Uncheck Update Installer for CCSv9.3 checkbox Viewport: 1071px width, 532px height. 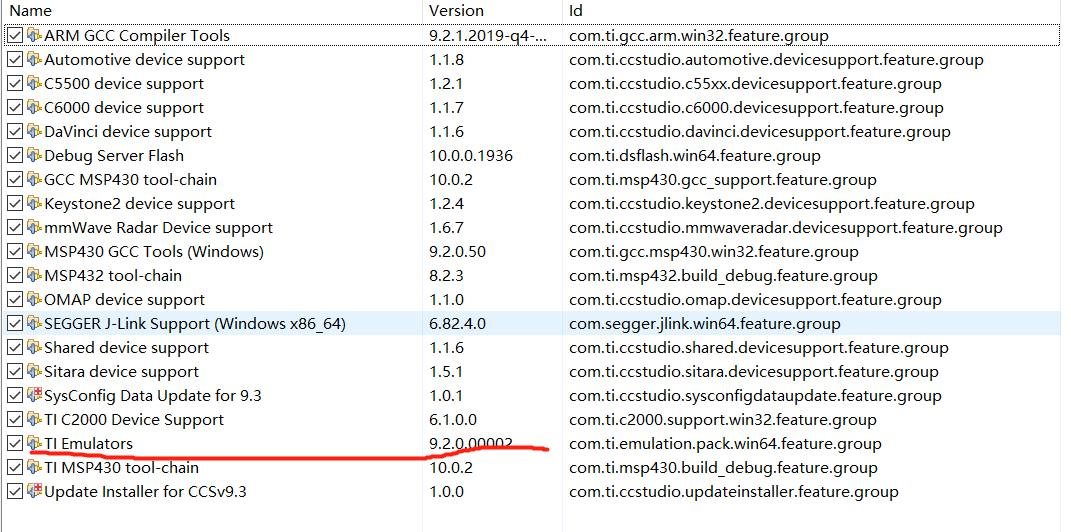[x=14, y=491]
